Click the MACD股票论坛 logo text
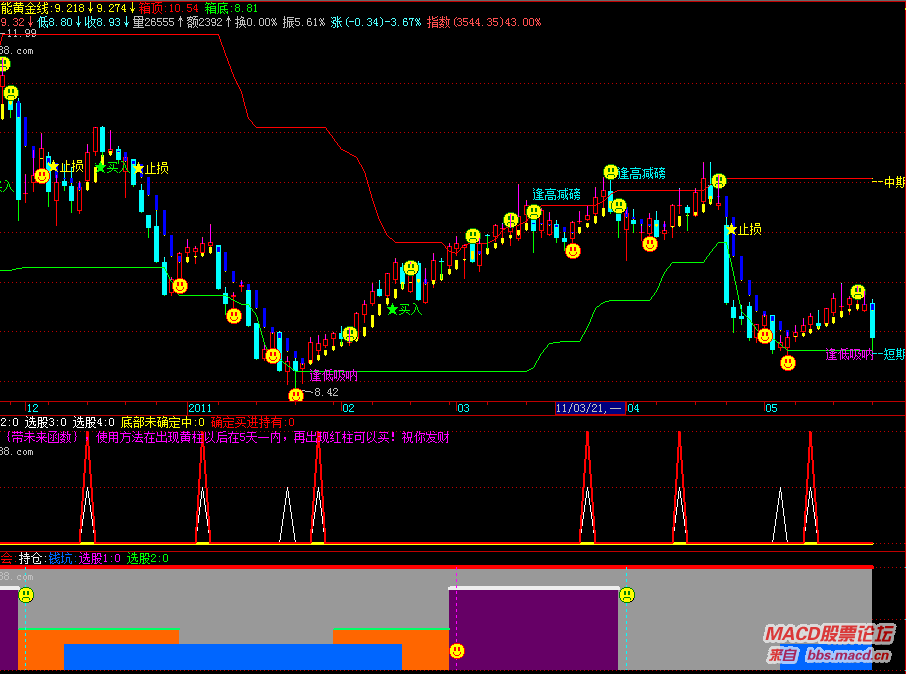Viewport: 906px width, 674px height. coord(829,634)
